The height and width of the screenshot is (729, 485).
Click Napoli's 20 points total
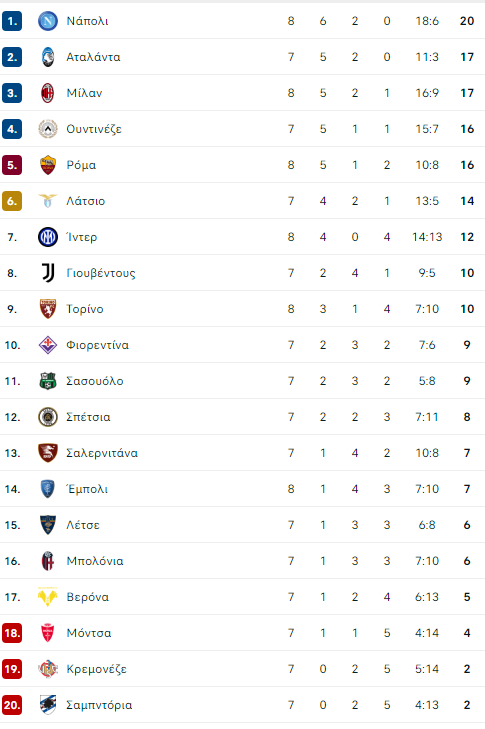(467, 21)
